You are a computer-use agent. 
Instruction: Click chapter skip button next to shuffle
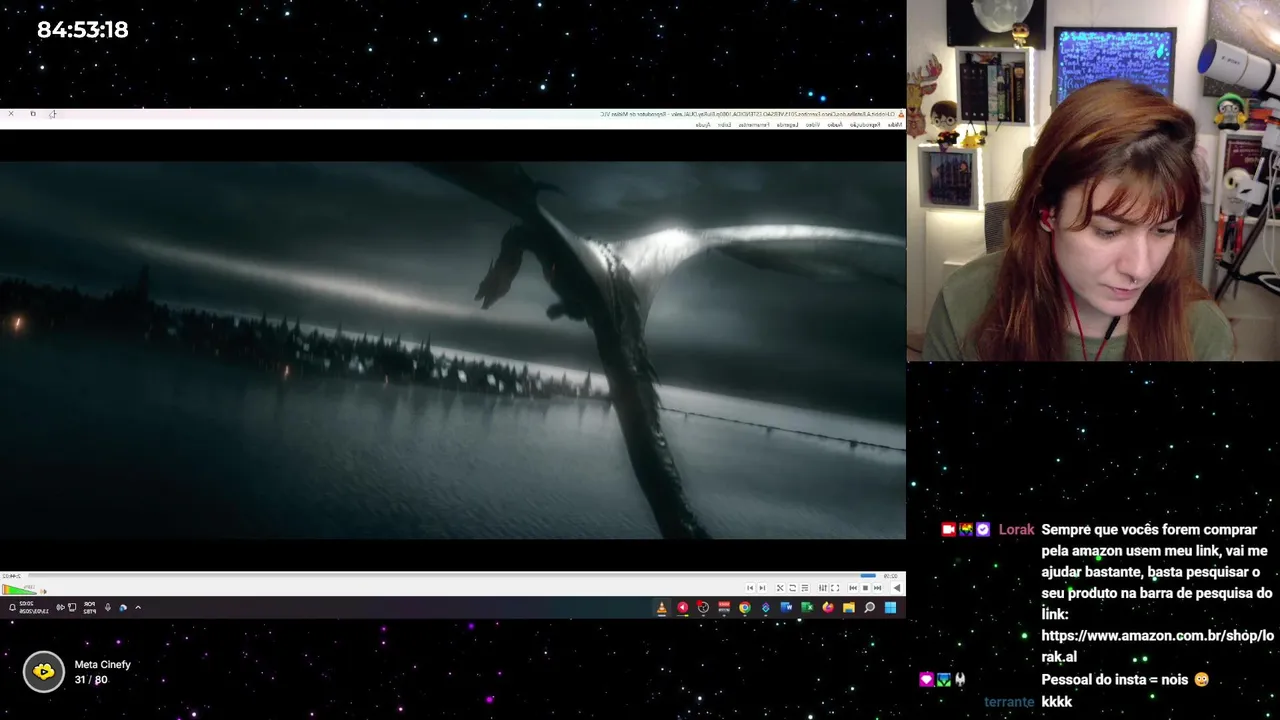pyautogui.click(x=762, y=588)
